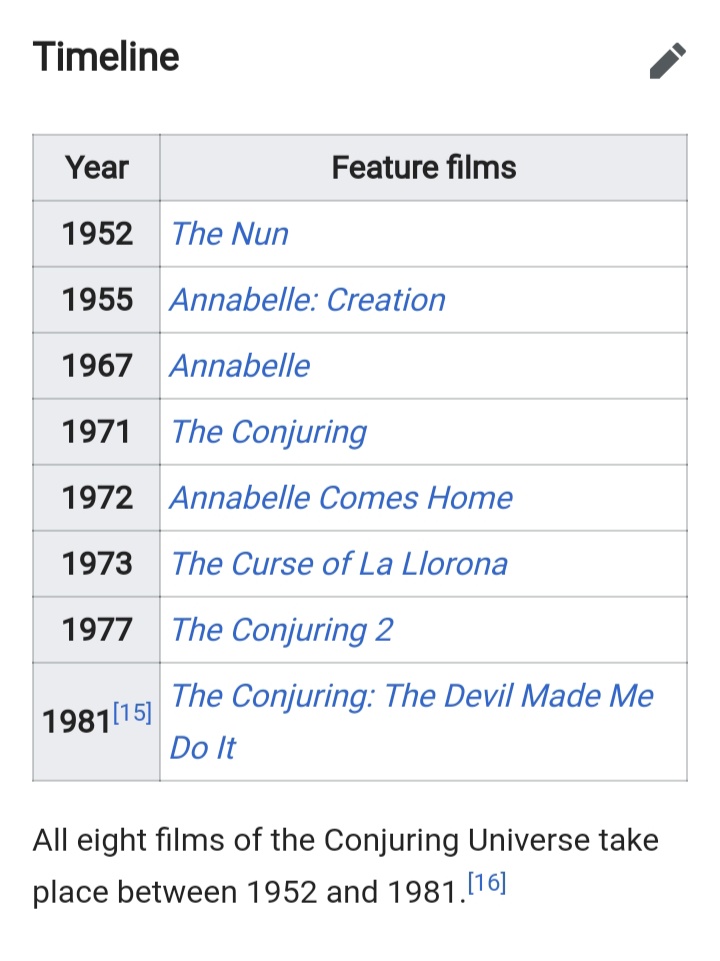Select the 1967 year cell

click(96, 366)
